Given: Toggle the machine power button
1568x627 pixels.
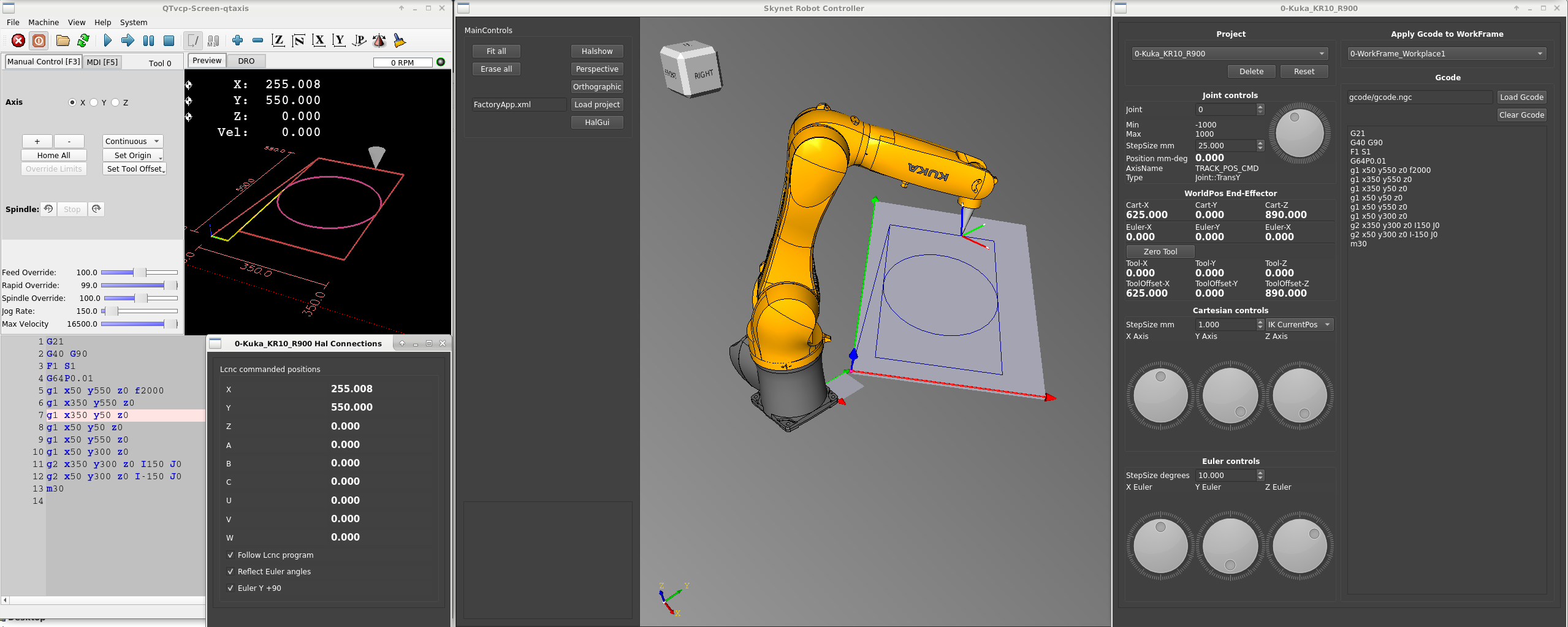Looking at the screenshot, I should tap(39, 40).
